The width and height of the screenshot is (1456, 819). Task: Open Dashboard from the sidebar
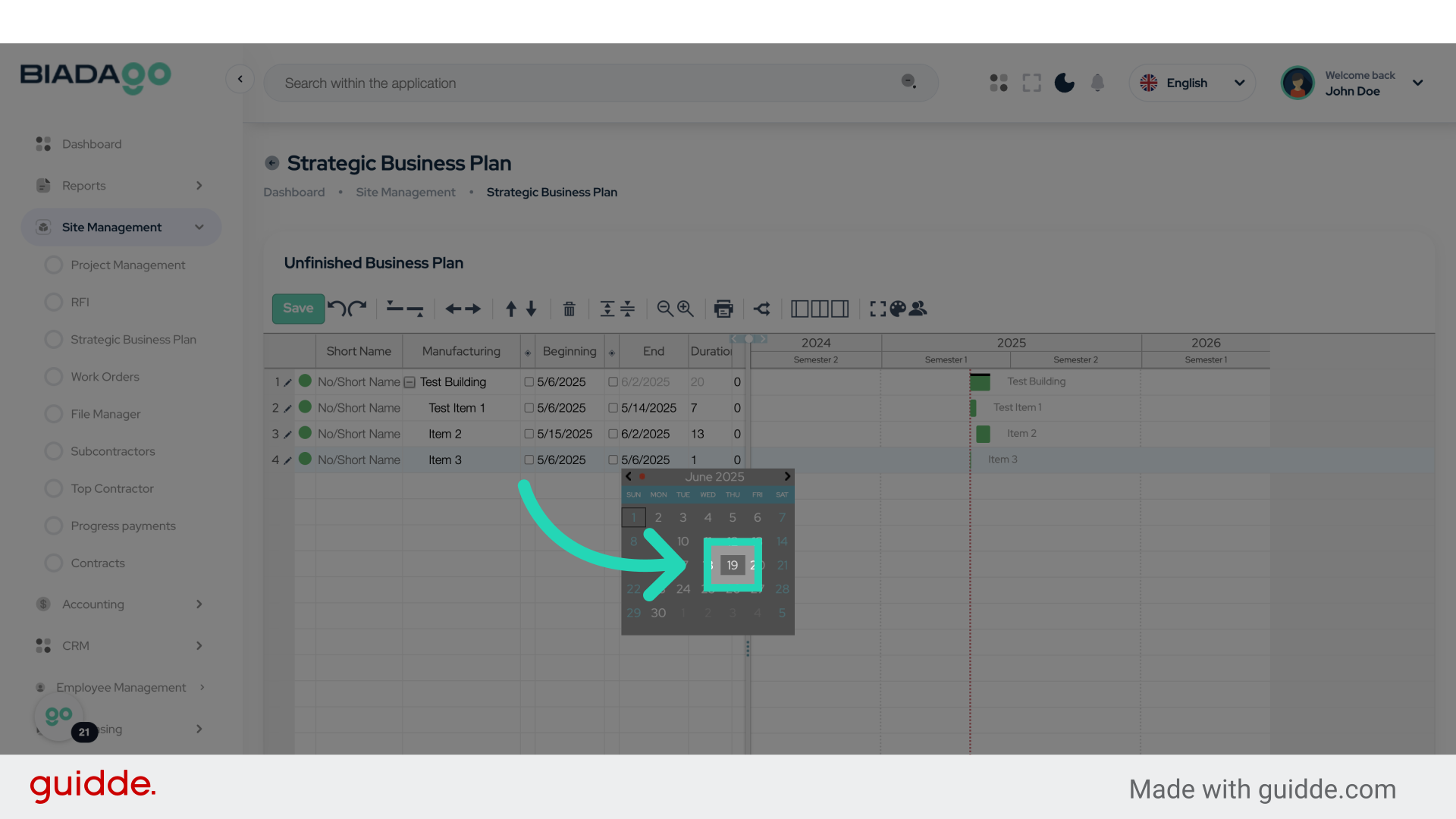[91, 144]
